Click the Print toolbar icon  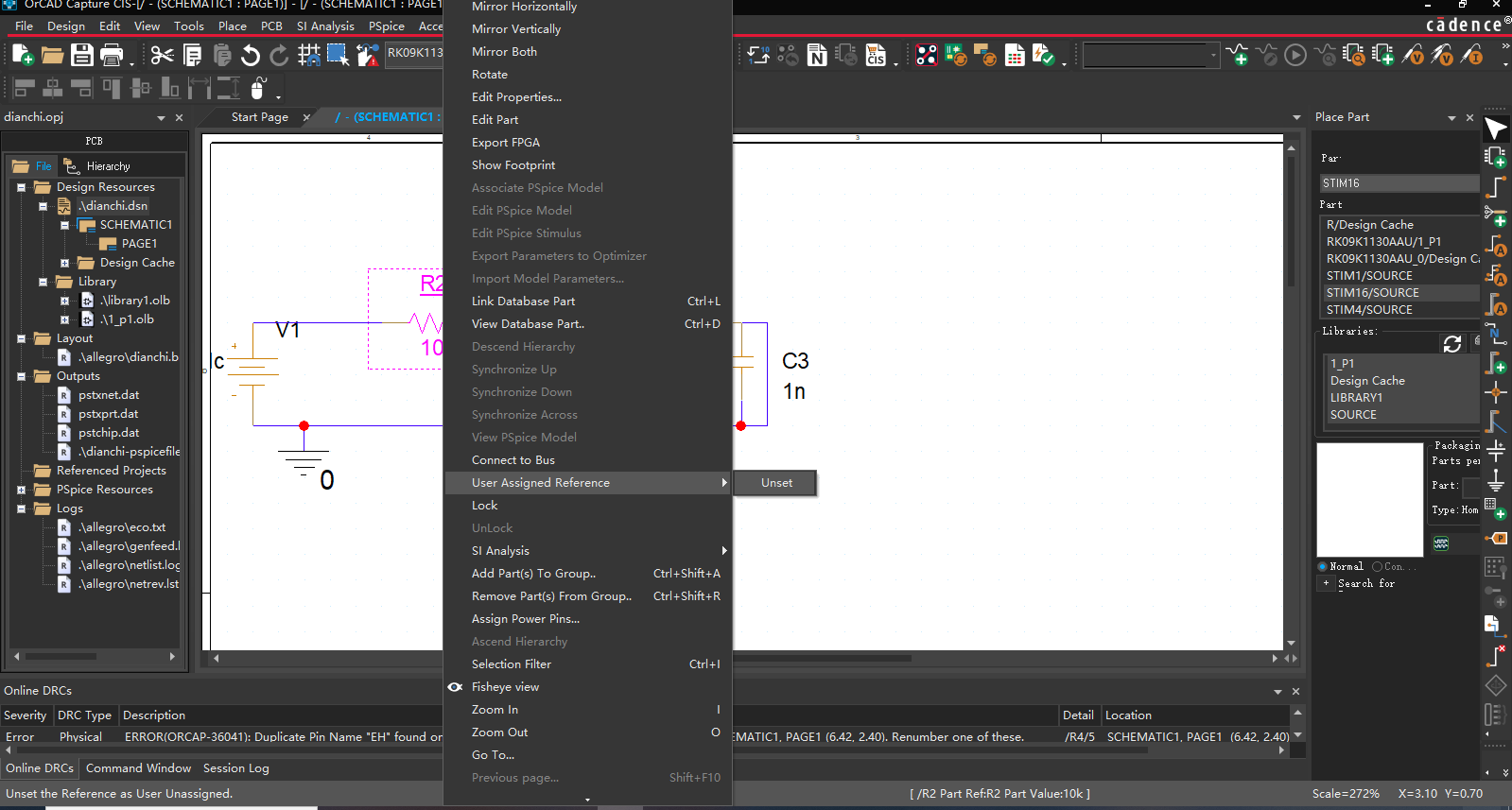tap(112, 55)
